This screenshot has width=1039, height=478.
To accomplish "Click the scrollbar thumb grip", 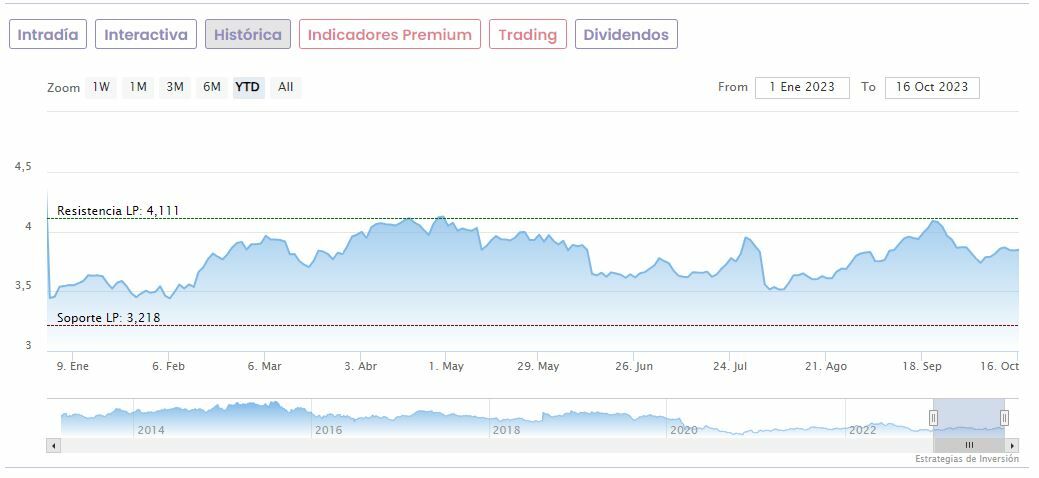I will (968, 445).
